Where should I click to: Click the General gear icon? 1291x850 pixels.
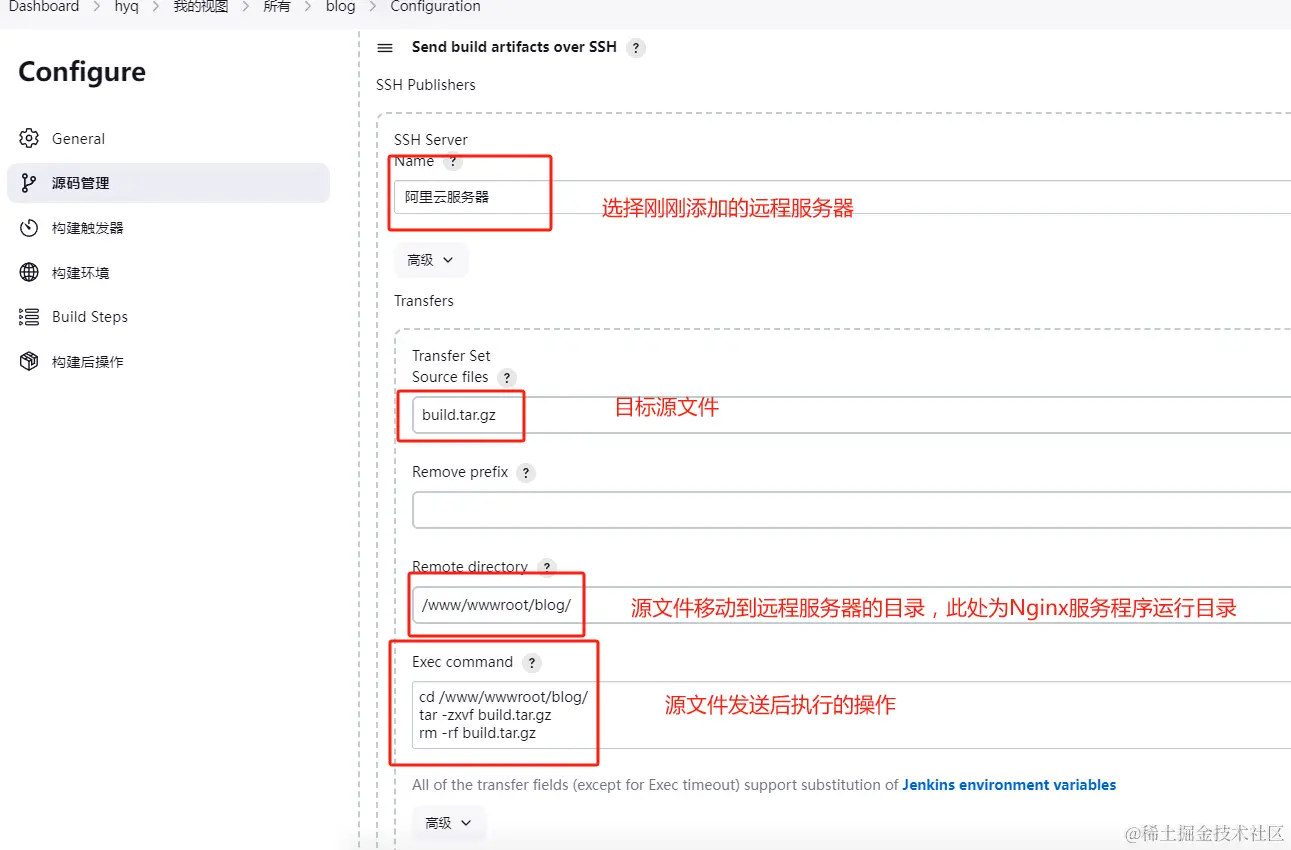coord(29,139)
